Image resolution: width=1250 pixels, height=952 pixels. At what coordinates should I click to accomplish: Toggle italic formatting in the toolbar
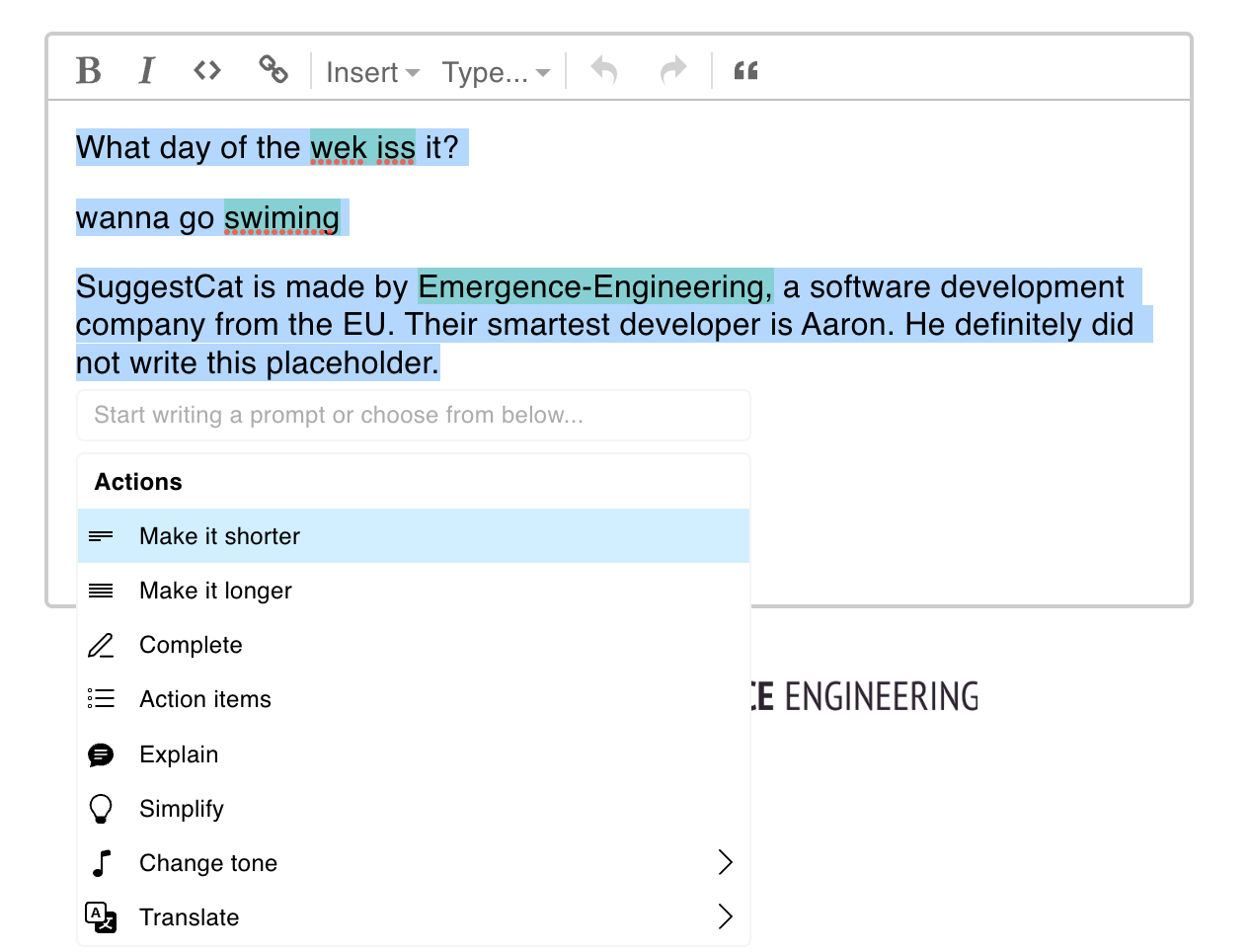click(147, 71)
